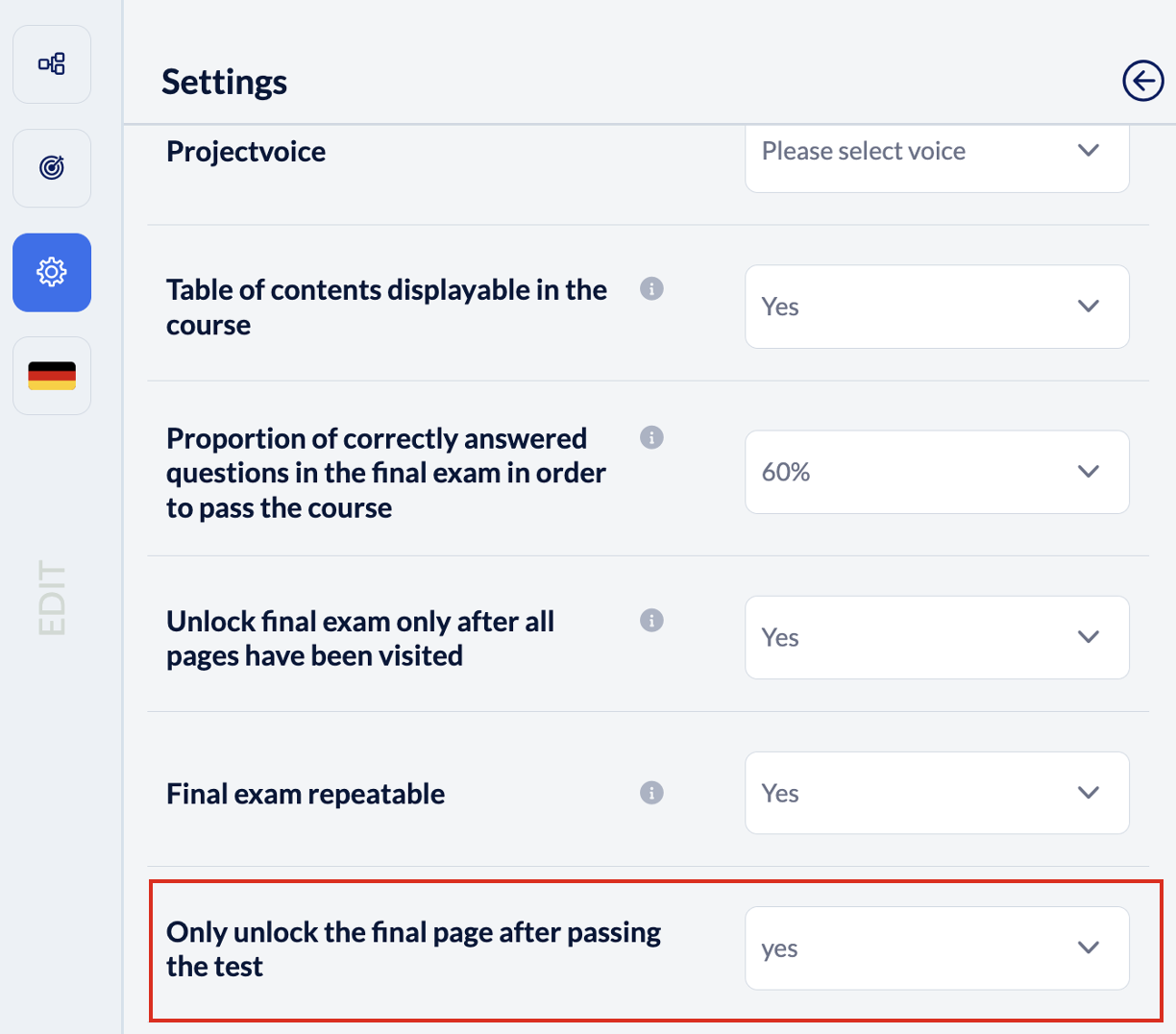Screen dimensions: 1176x1034
Task: Click the EDIT vertical sidebar label
Action: tap(52, 598)
